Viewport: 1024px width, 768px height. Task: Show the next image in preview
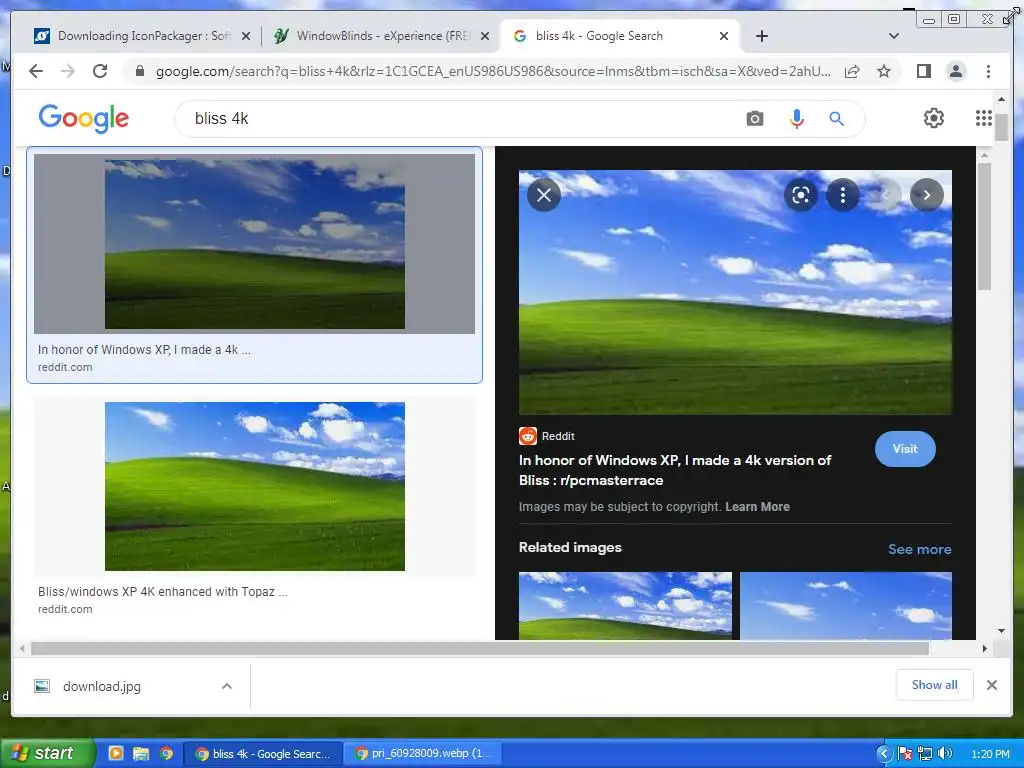[x=927, y=195]
